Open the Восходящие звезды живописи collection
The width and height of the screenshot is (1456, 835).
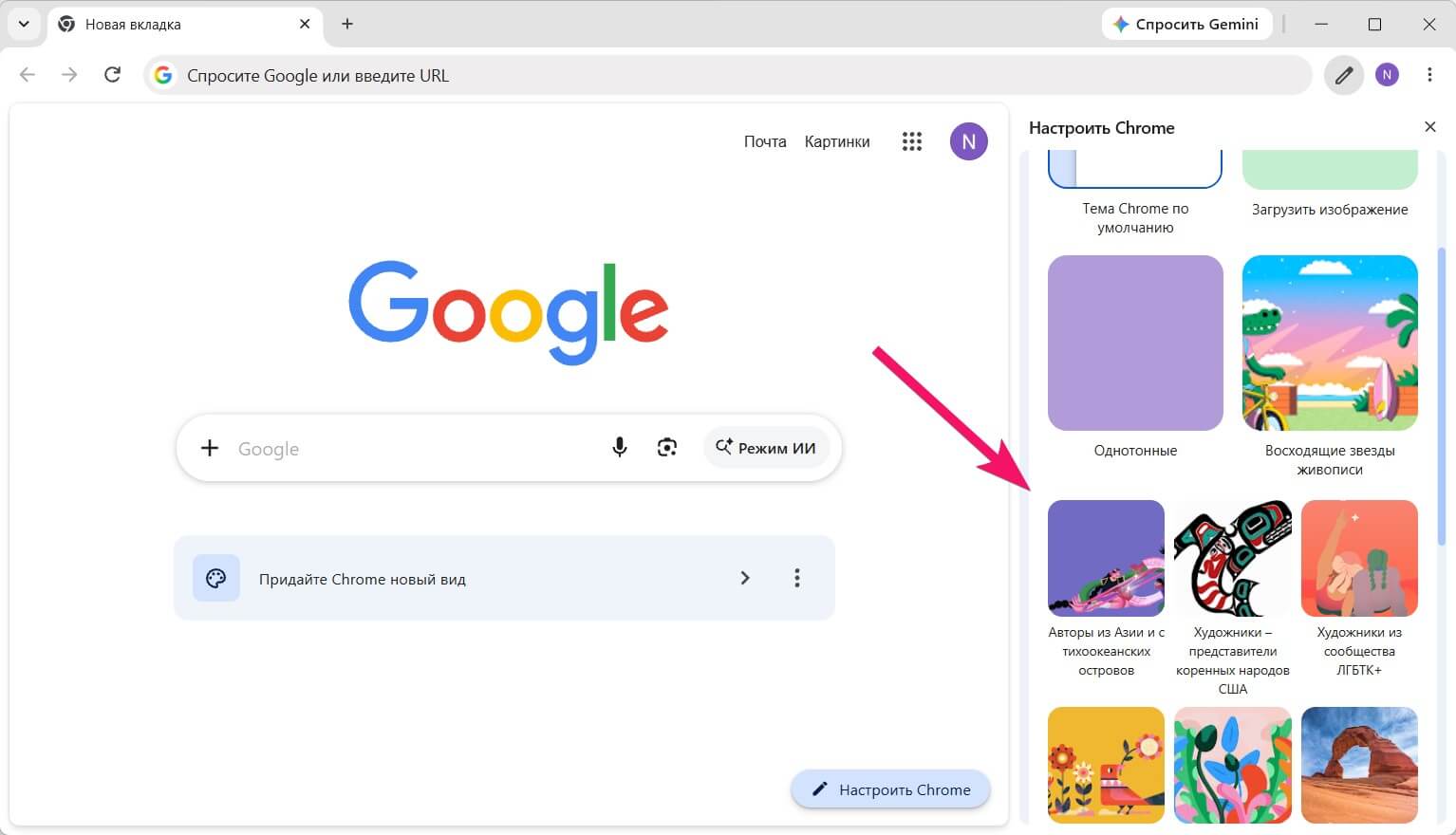pyautogui.click(x=1330, y=343)
